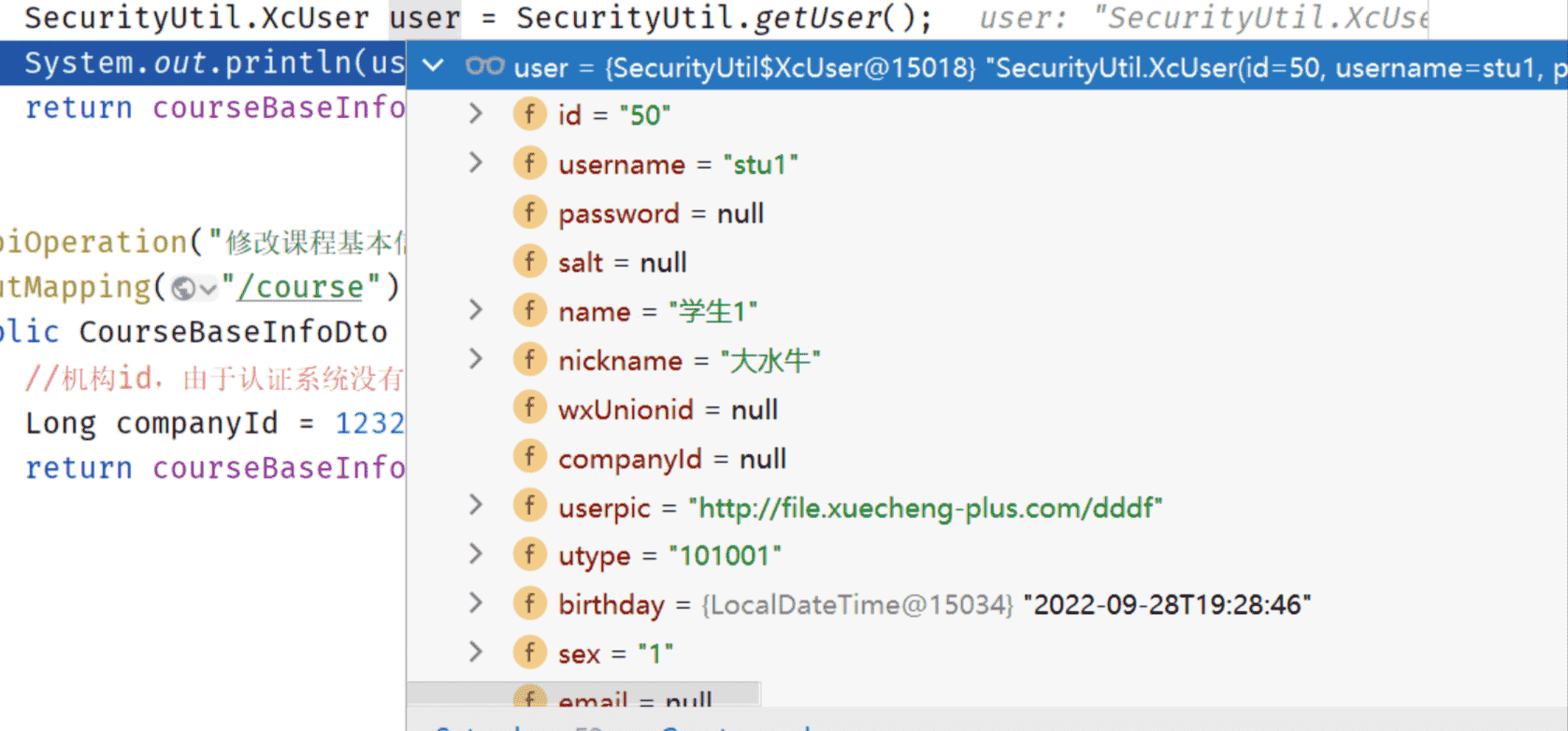The height and width of the screenshot is (731, 1568).
Task: Expand the username field node
Action: (x=476, y=164)
